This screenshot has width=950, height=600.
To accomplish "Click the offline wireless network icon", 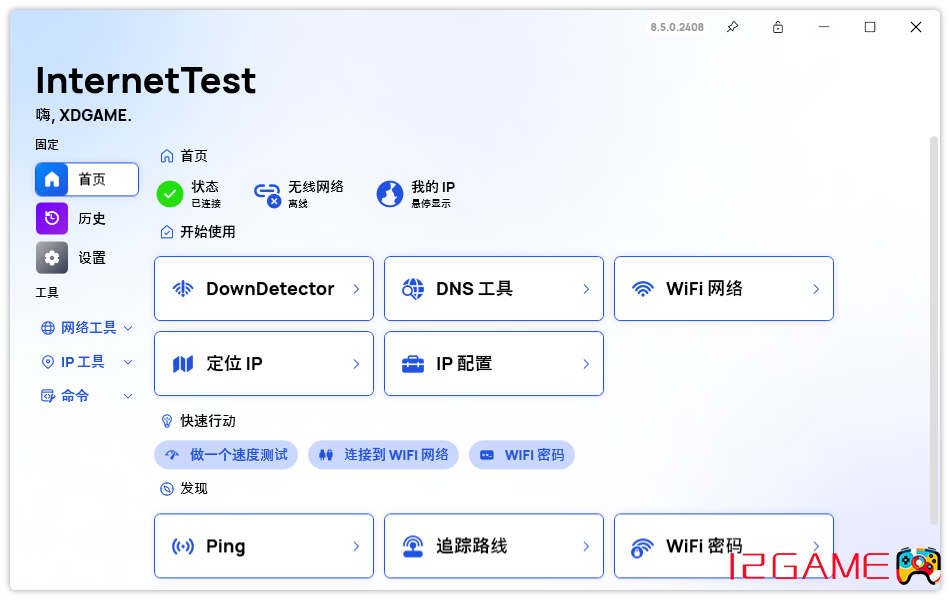I will (x=267, y=194).
